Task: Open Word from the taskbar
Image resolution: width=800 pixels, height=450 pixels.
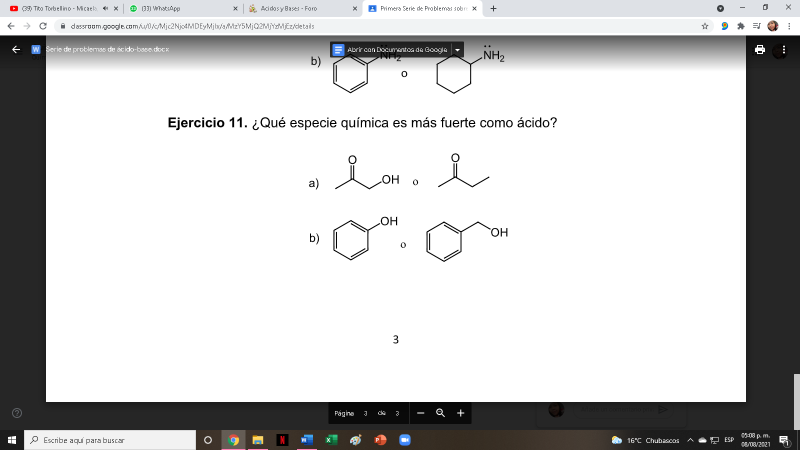Action: point(307,440)
